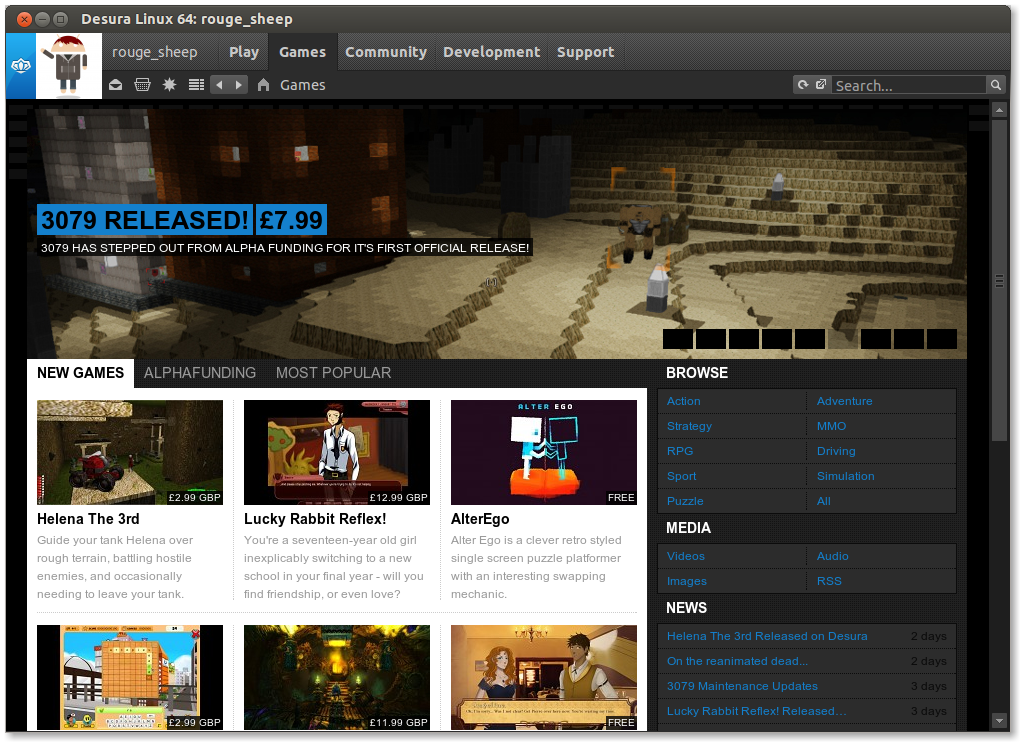This screenshot has width=1020, height=742.
Task: Open the RSS media link
Action: click(829, 581)
